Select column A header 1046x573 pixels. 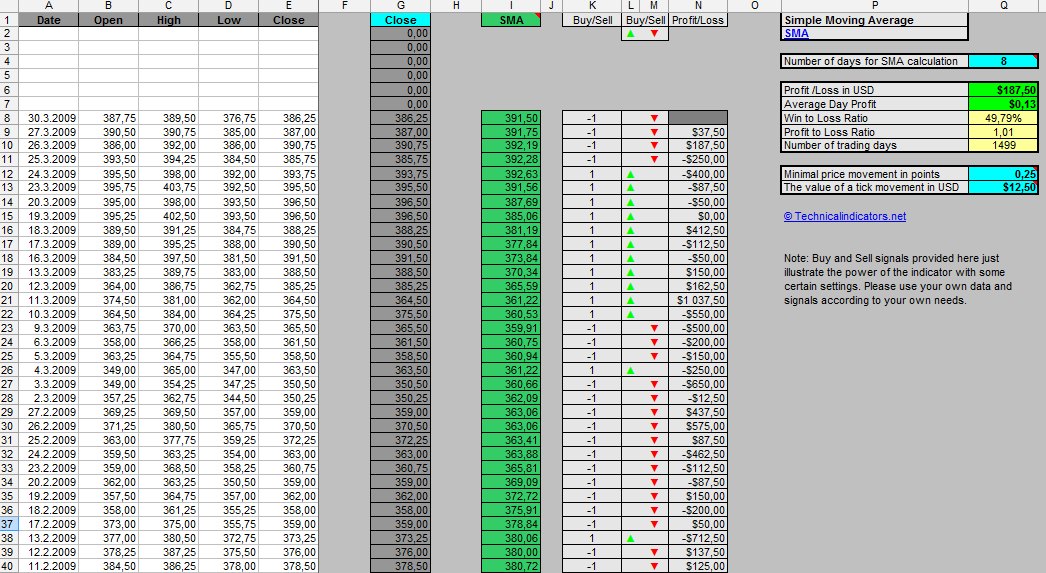(49, 5)
